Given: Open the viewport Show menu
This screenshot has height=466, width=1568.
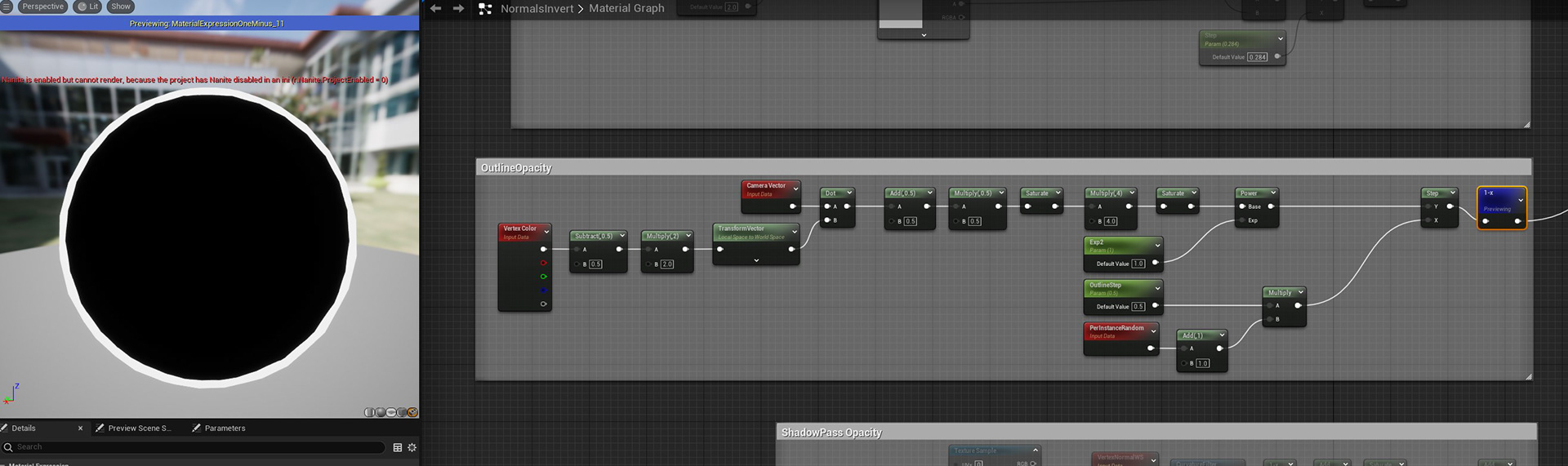Looking at the screenshot, I should pyautogui.click(x=121, y=7).
